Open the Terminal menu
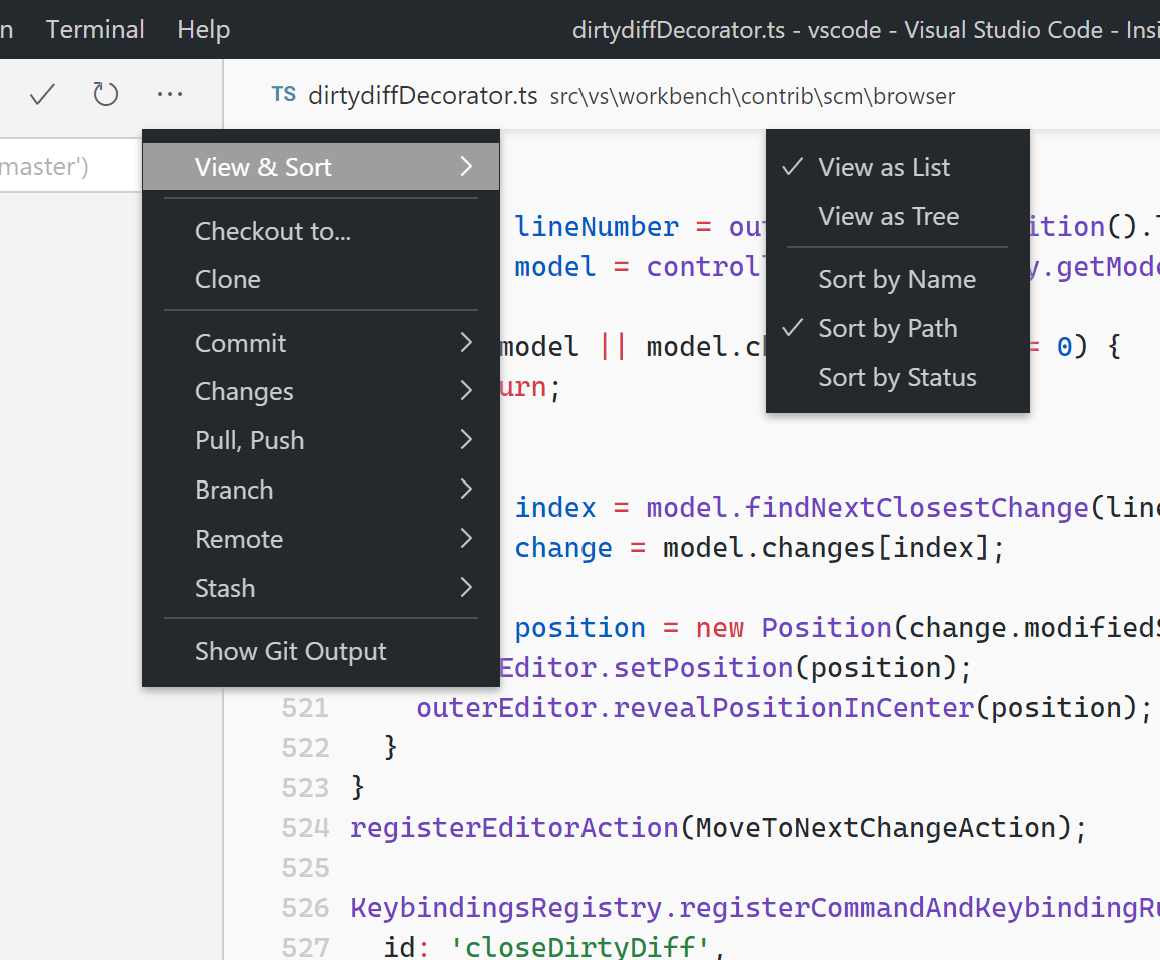The image size is (1160, 960). [x=95, y=30]
